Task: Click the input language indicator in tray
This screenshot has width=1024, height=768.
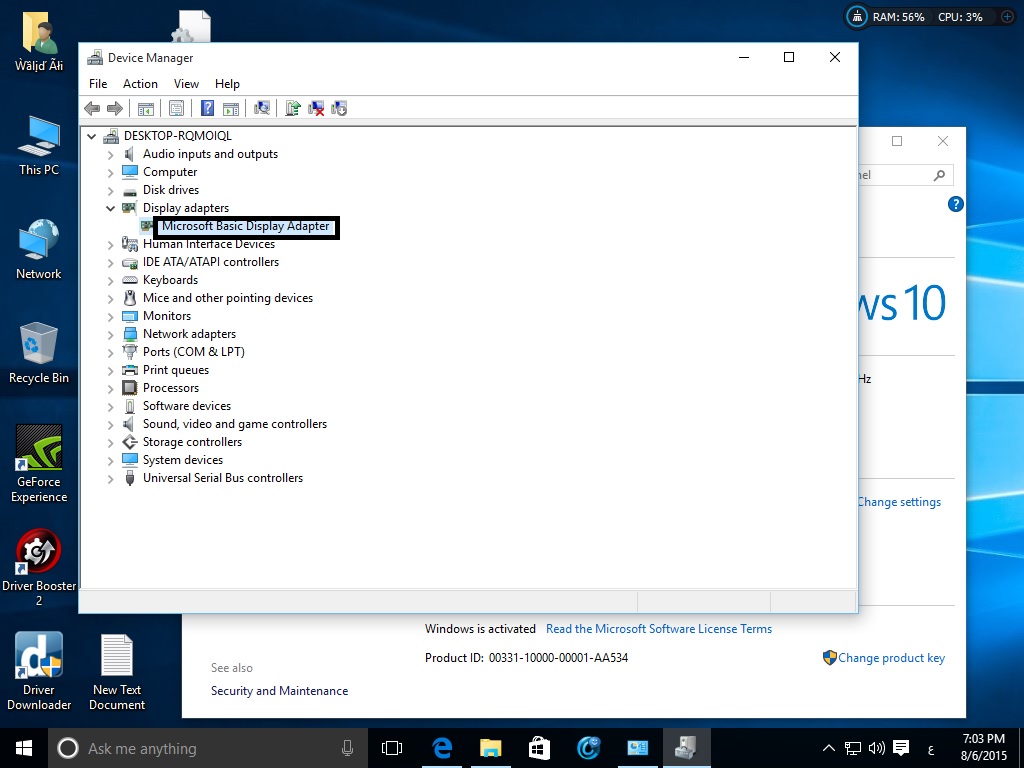Action: [x=931, y=749]
